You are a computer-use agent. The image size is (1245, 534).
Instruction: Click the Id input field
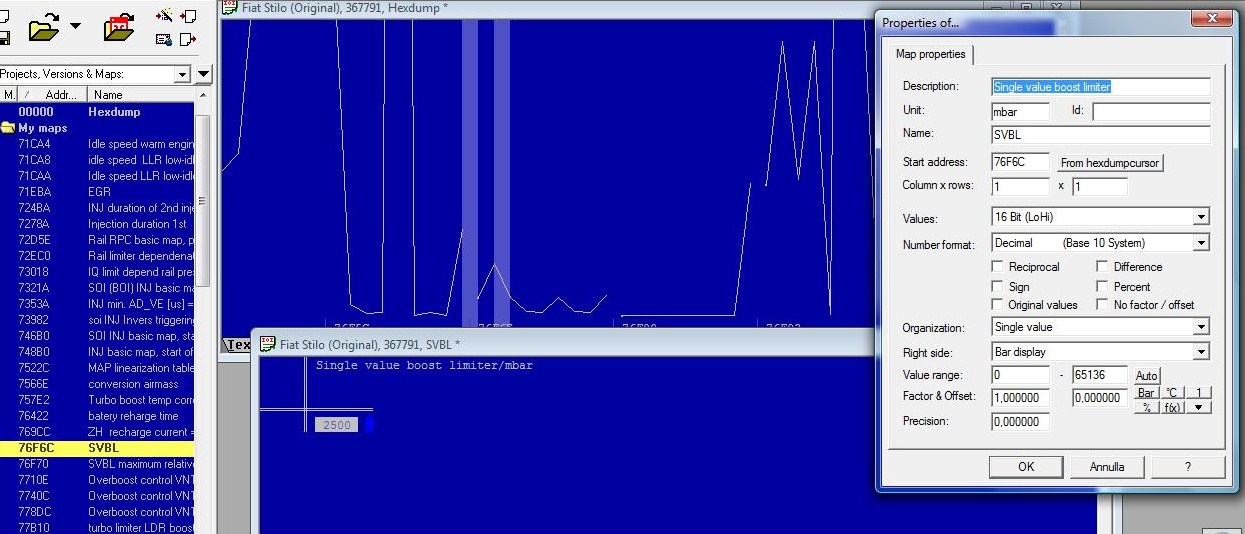point(1151,112)
